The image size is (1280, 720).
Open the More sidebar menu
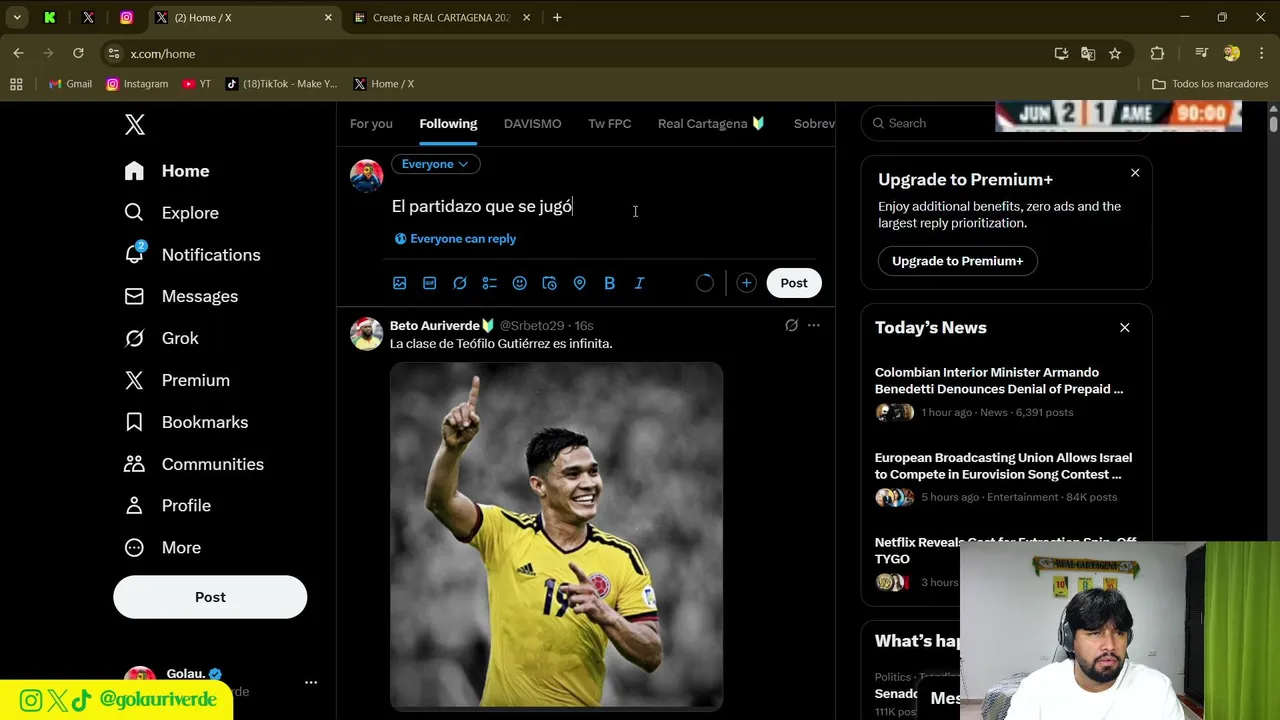(162, 548)
